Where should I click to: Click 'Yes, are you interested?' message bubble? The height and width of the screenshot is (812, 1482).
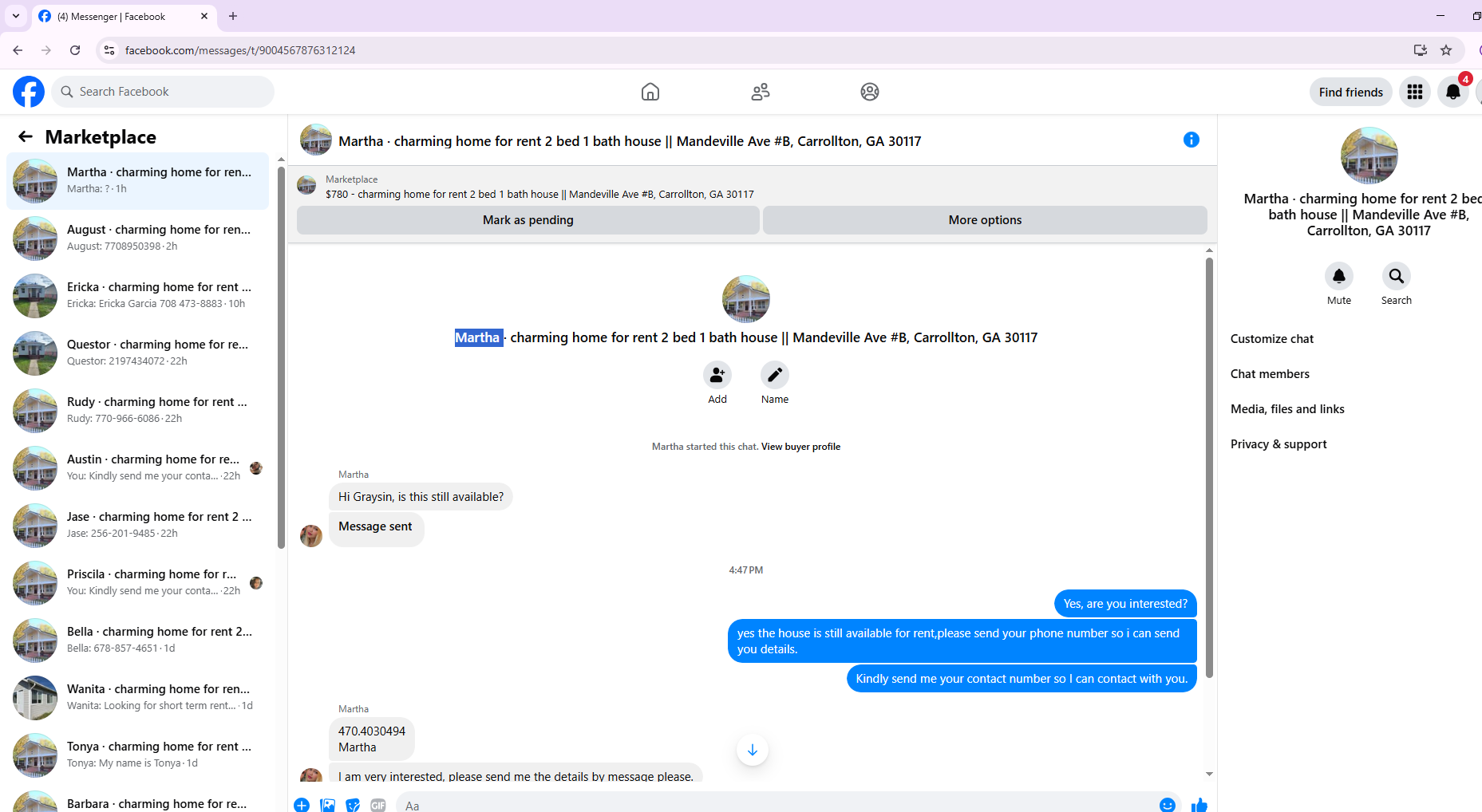1125,604
